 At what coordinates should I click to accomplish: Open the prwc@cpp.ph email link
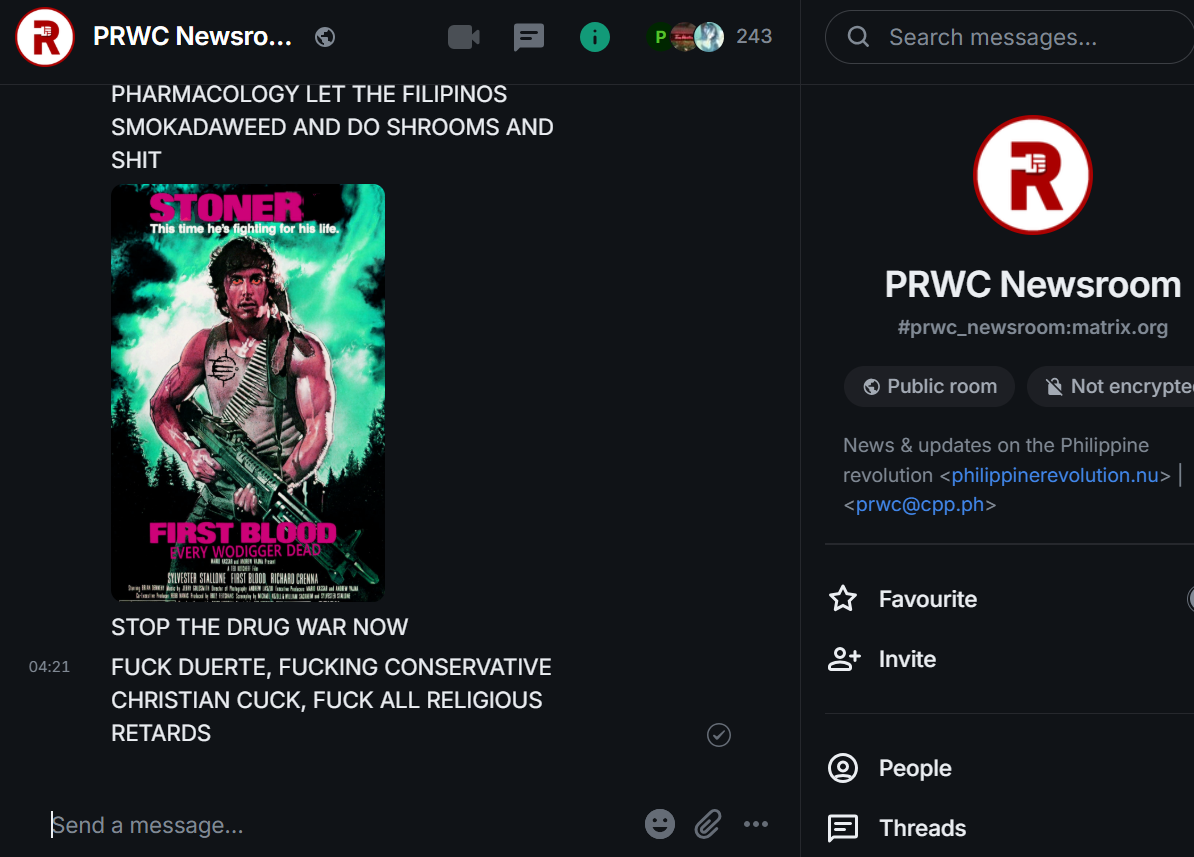(x=920, y=504)
